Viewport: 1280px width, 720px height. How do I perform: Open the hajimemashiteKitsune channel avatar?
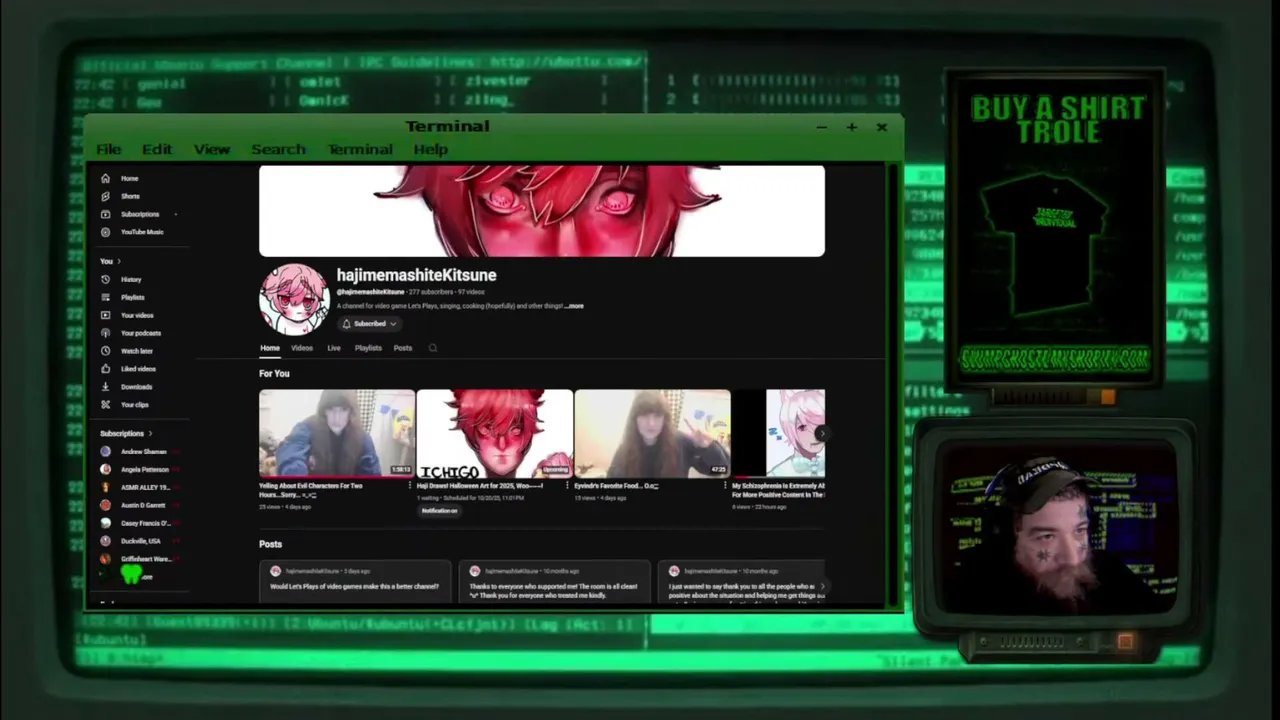click(x=294, y=298)
